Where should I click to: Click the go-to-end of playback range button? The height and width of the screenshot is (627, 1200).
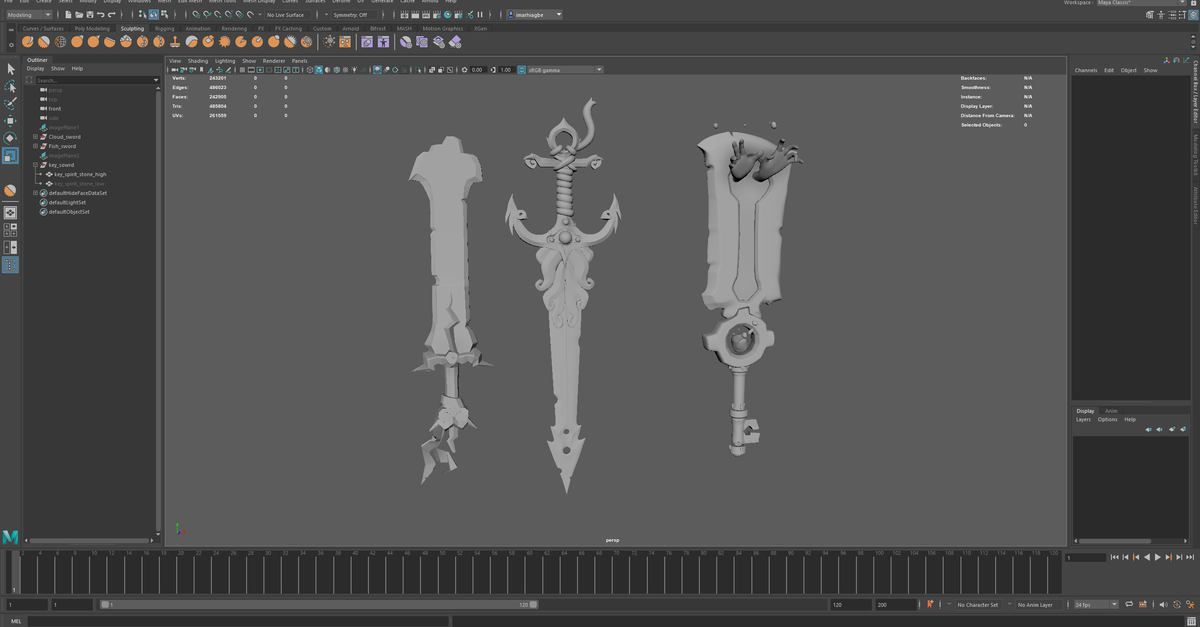(x=1188, y=557)
